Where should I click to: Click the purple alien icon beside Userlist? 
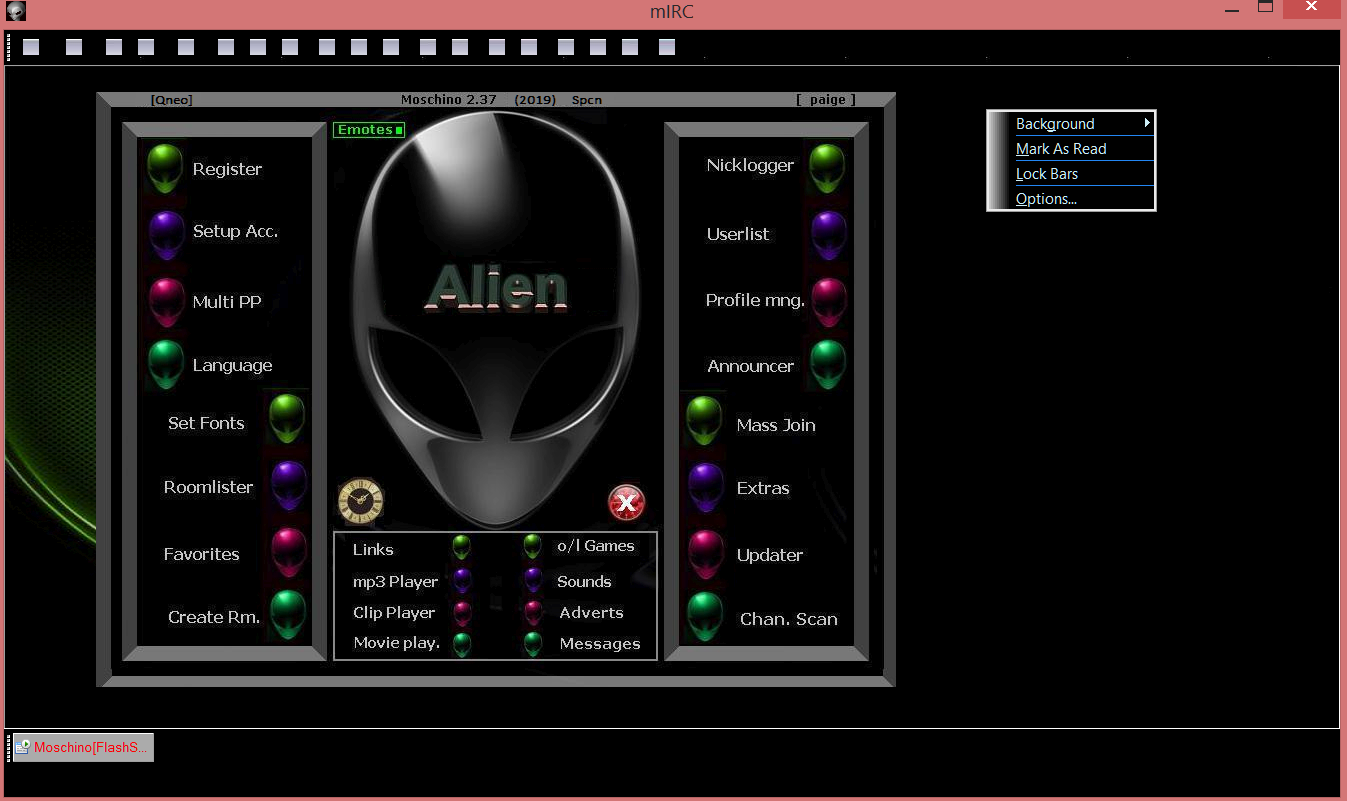pyautogui.click(x=829, y=236)
